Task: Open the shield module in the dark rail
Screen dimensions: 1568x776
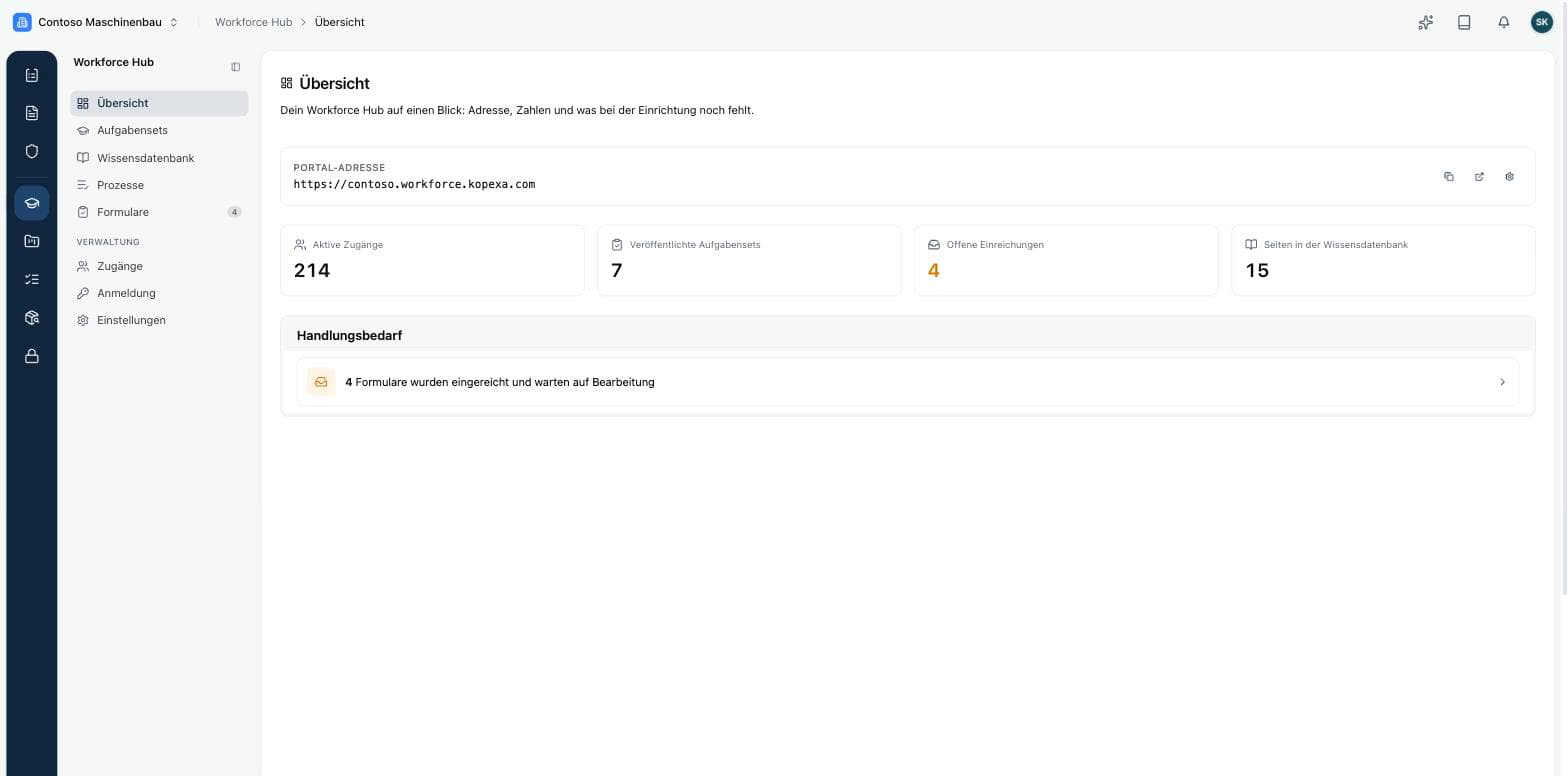Action: (x=32, y=151)
